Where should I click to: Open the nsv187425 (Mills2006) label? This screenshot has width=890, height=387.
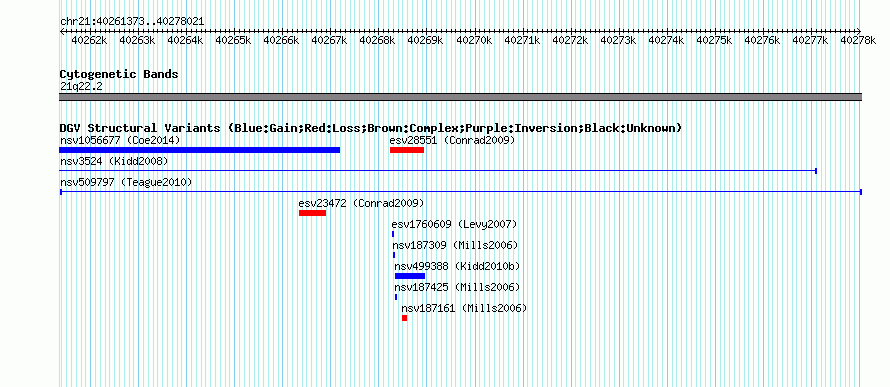457,287
